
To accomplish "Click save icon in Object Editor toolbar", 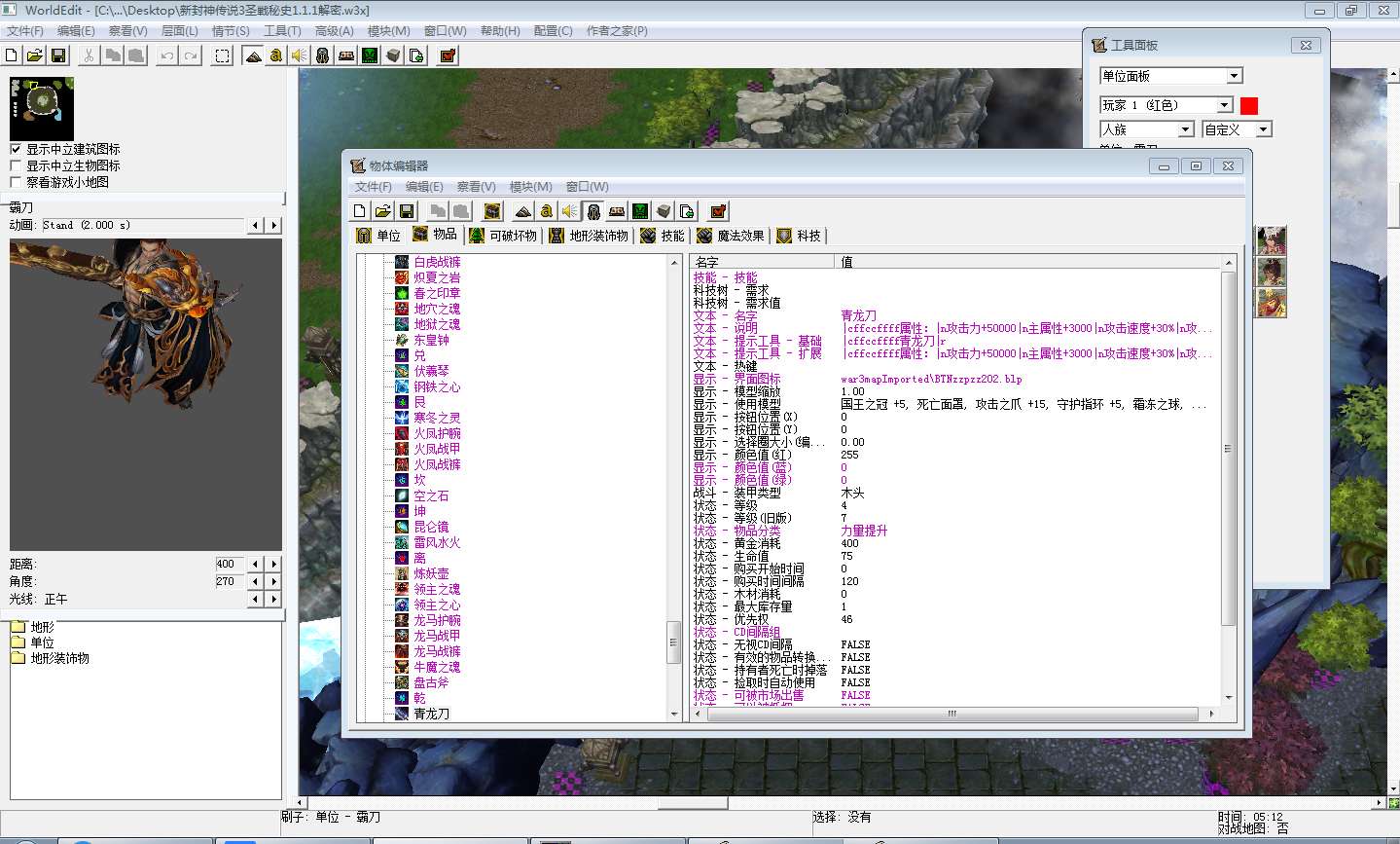I will (407, 211).
